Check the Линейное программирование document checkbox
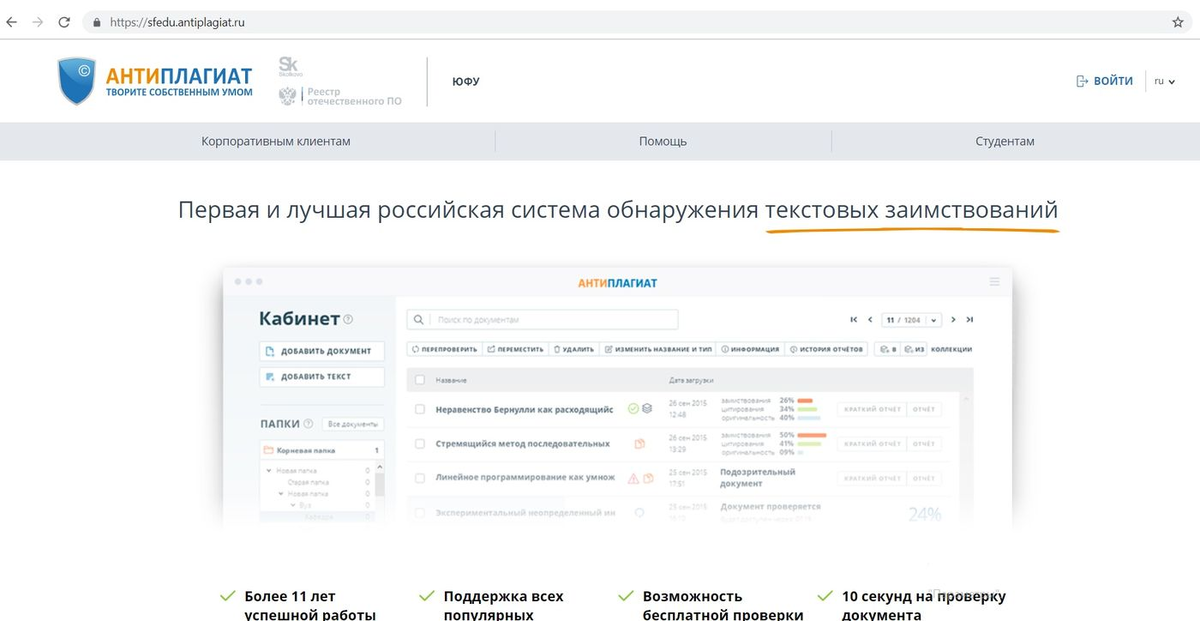The height and width of the screenshot is (621, 1200). (x=420, y=478)
